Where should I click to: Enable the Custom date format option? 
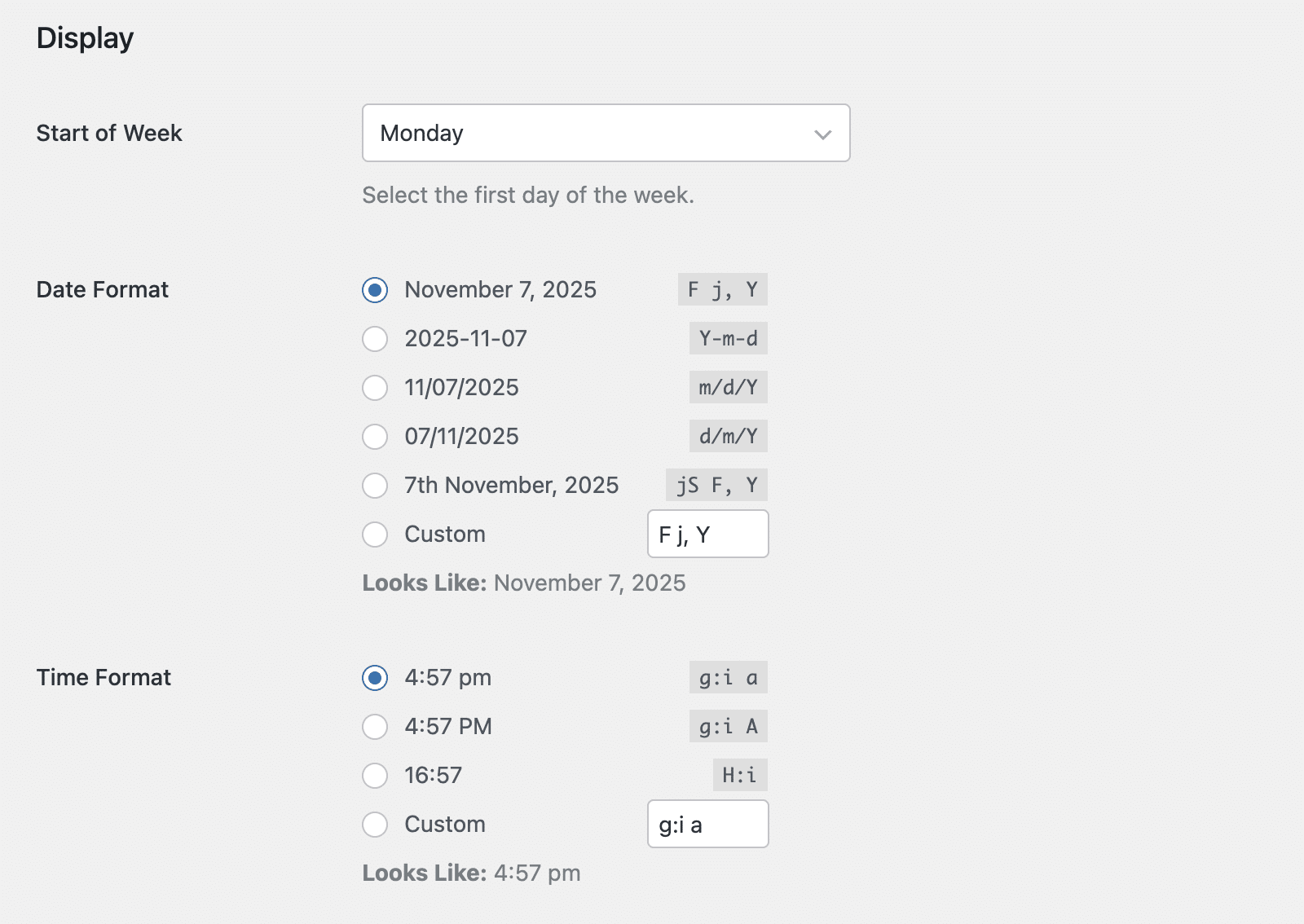[374, 534]
